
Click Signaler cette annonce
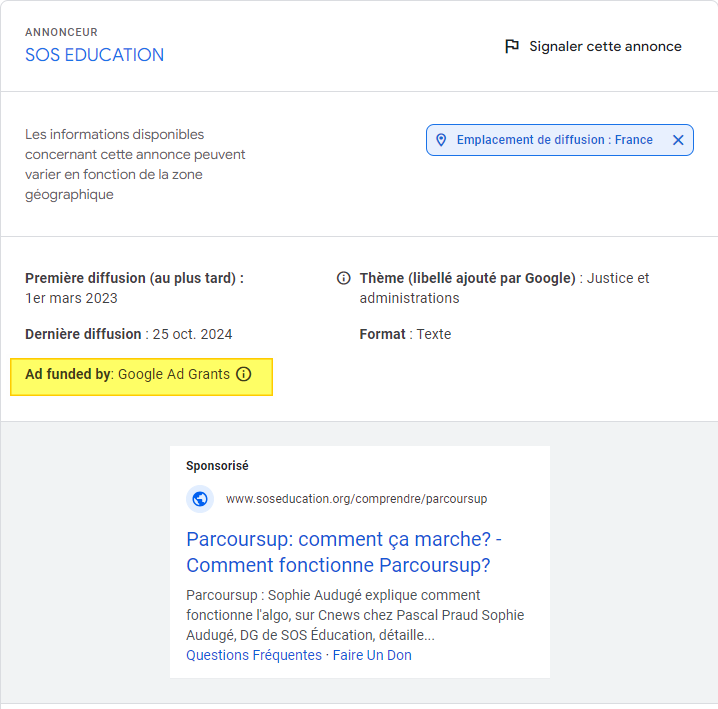pos(605,46)
